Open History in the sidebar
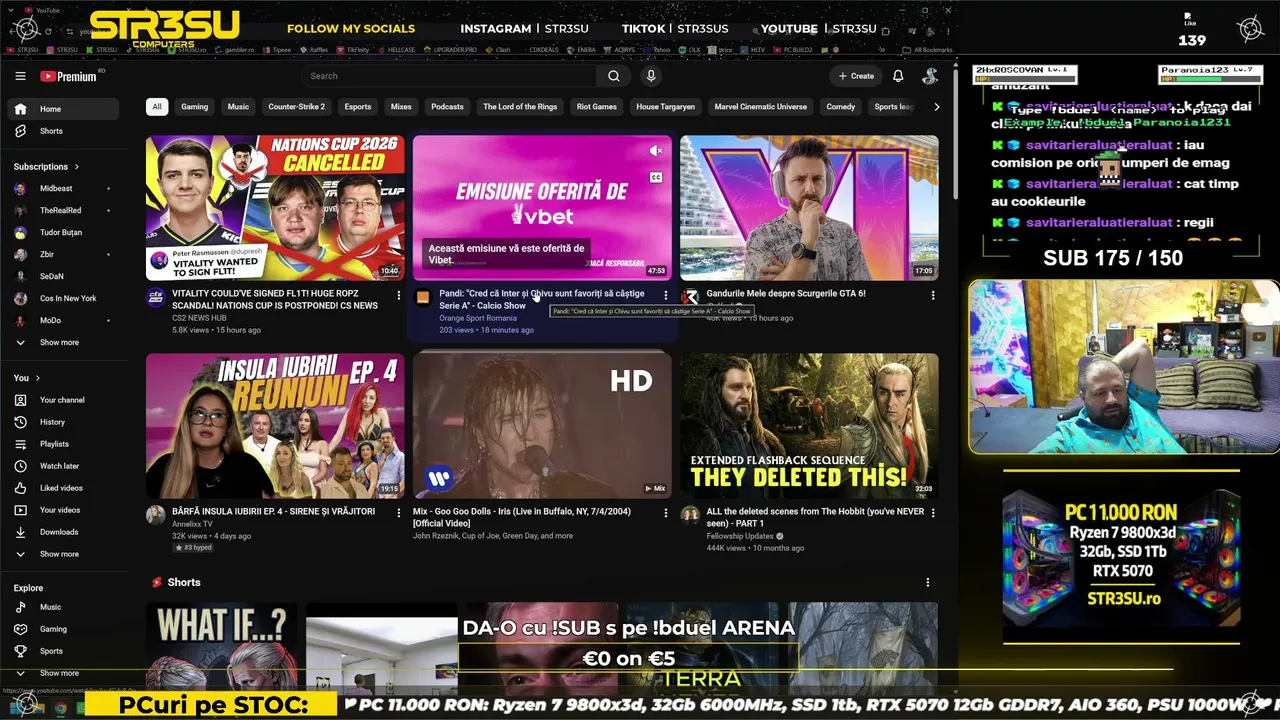This screenshot has width=1280, height=720. pos(64,422)
